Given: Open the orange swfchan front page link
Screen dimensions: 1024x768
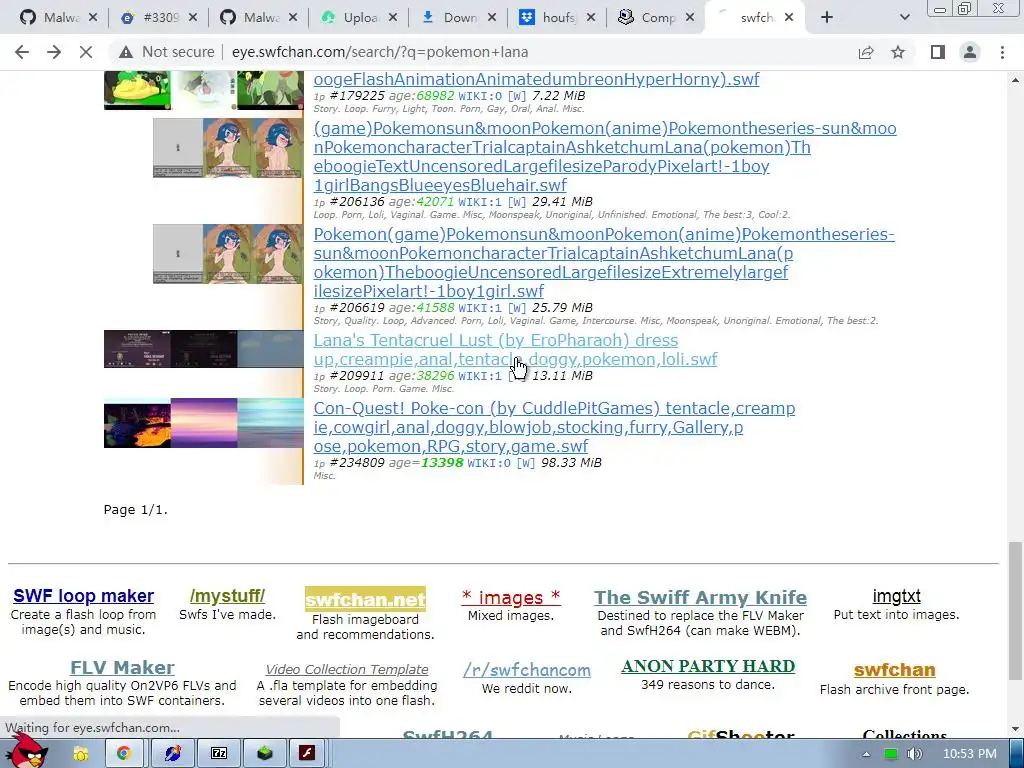Looking at the screenshot, I should 895,669.
